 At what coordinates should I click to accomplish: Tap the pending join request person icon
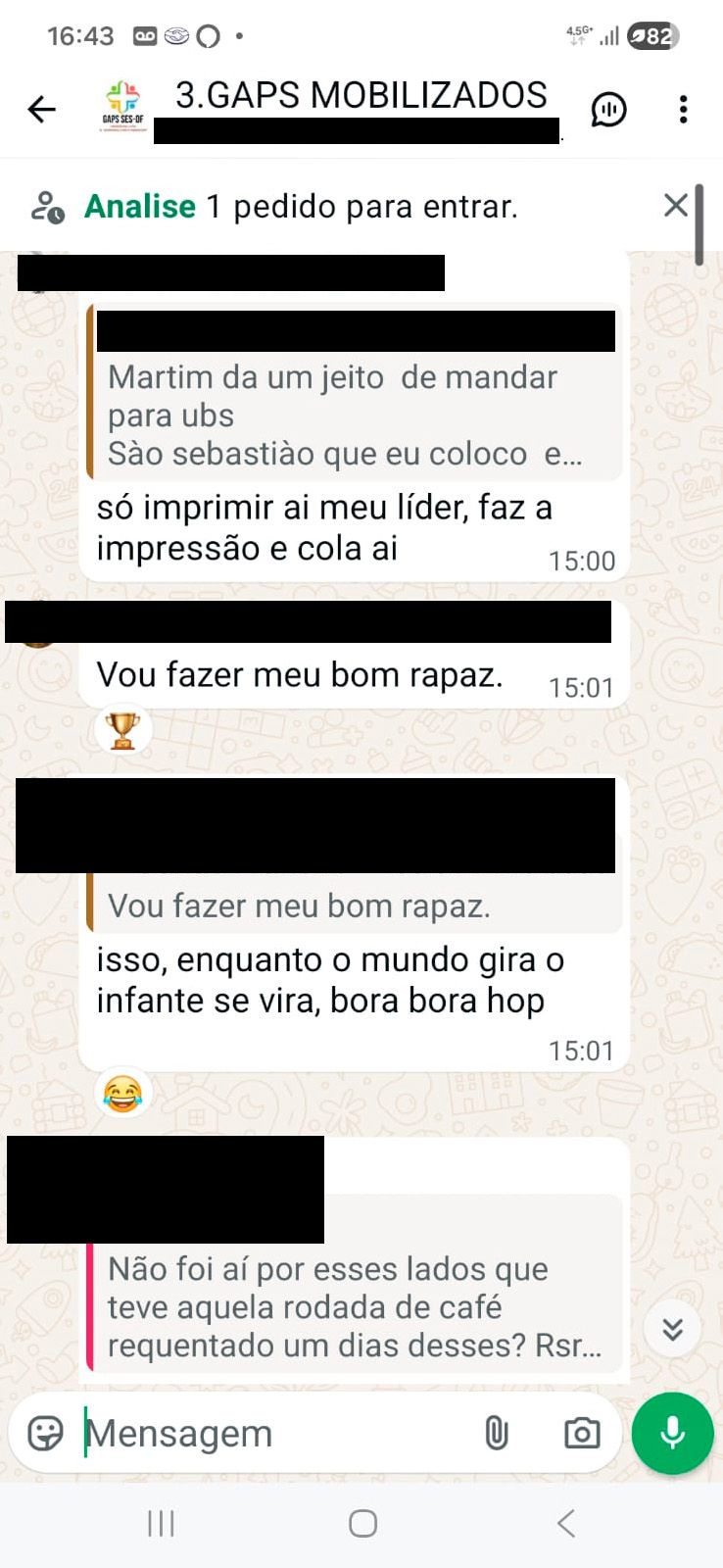(x=47, y=207)
